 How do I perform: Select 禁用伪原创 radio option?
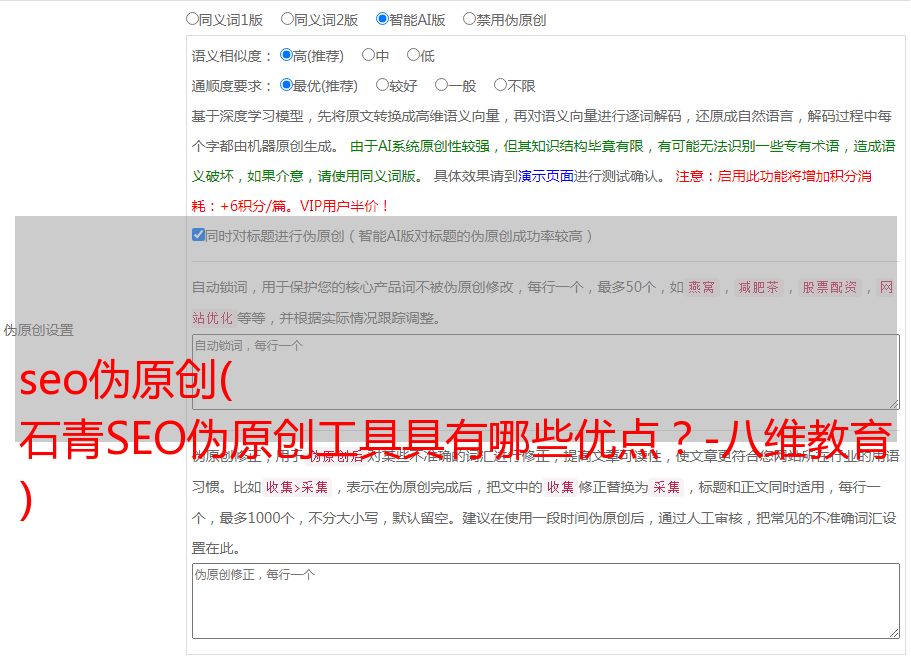469,19
